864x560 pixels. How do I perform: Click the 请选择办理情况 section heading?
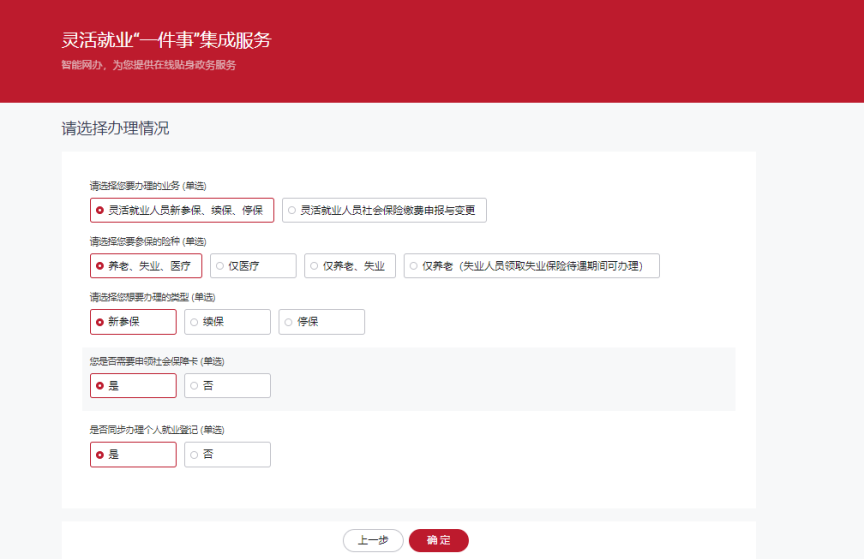pyautogui.click(x=115, y=129)
